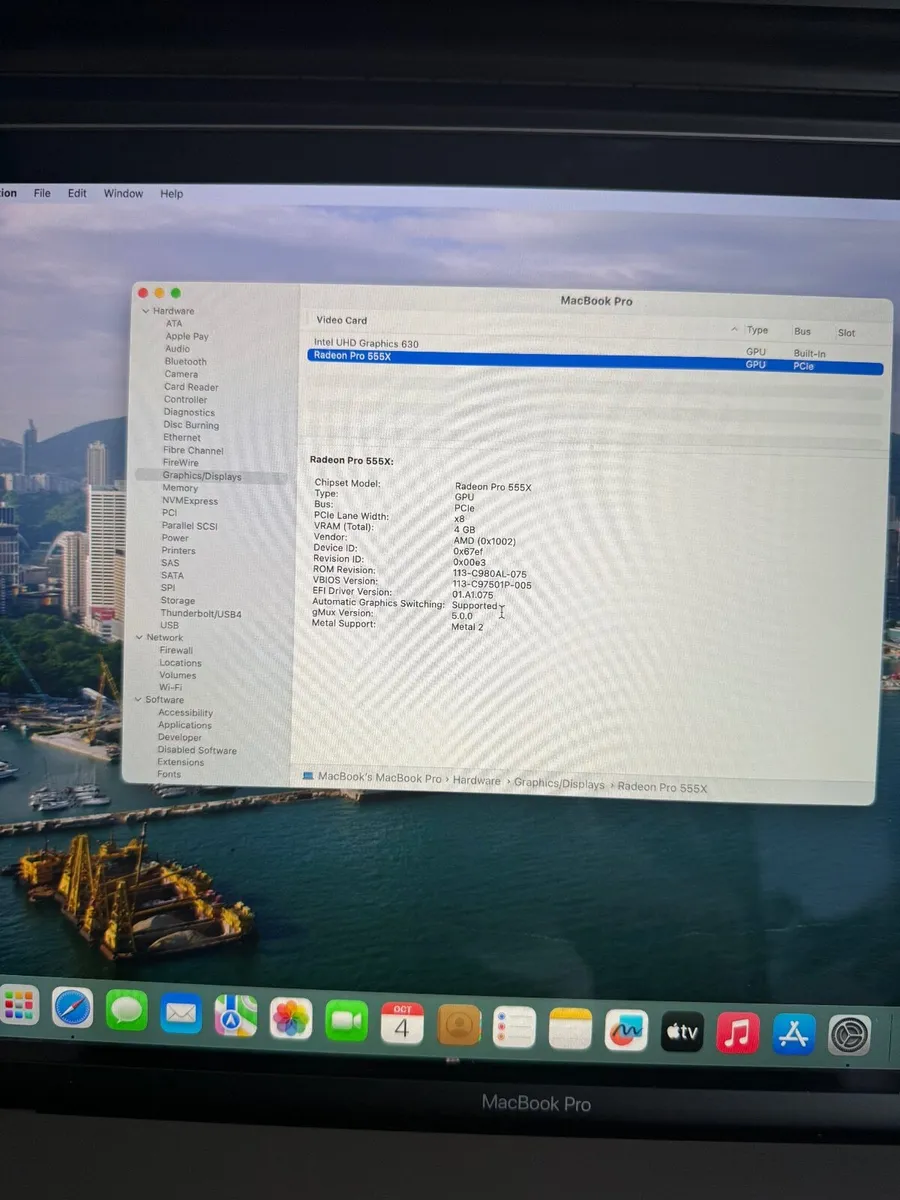Open Calendar showing October 4
The image size is (900, 1200).
tap(403, 1022)
